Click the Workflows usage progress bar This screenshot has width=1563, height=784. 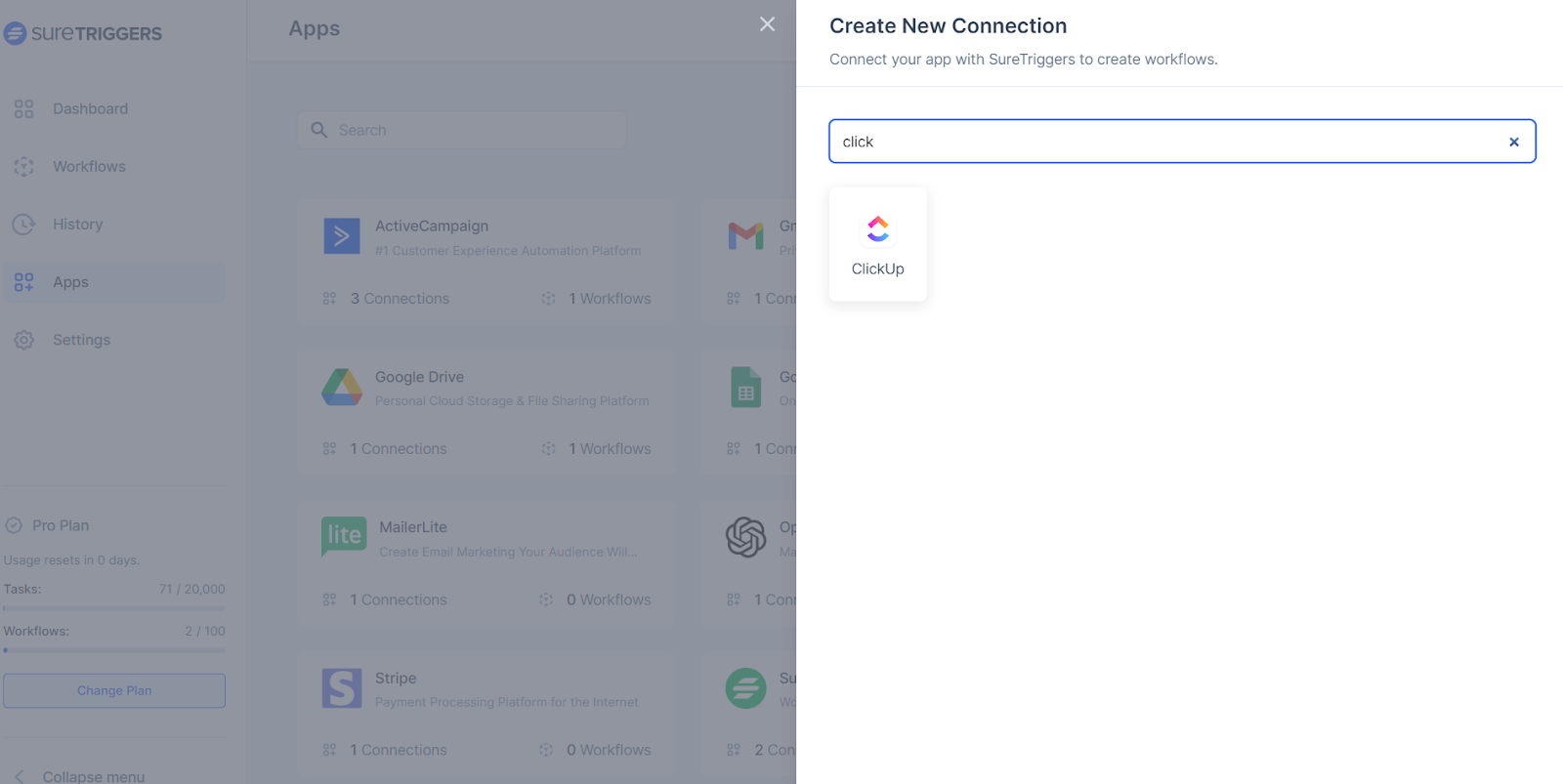(x=114, y=650)
